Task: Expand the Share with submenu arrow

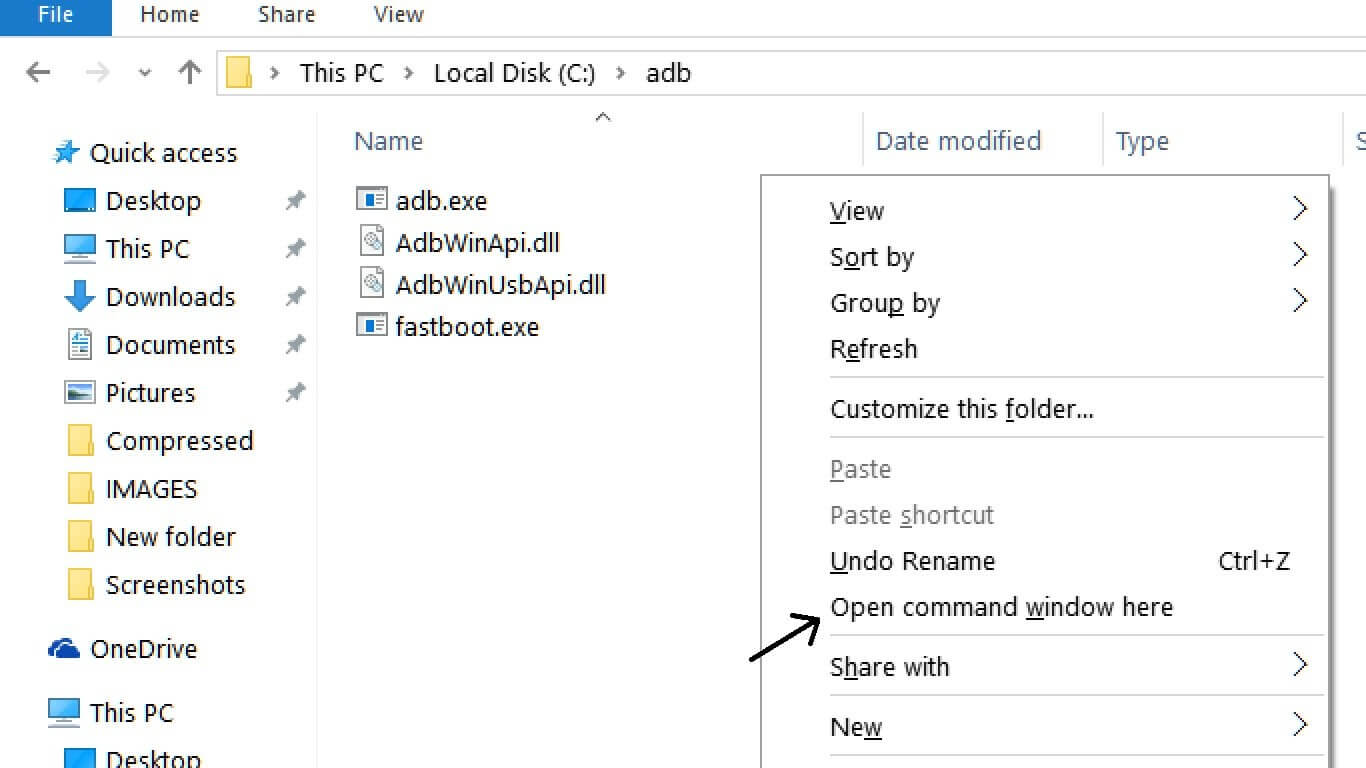Action: [x=1299, y=665]
